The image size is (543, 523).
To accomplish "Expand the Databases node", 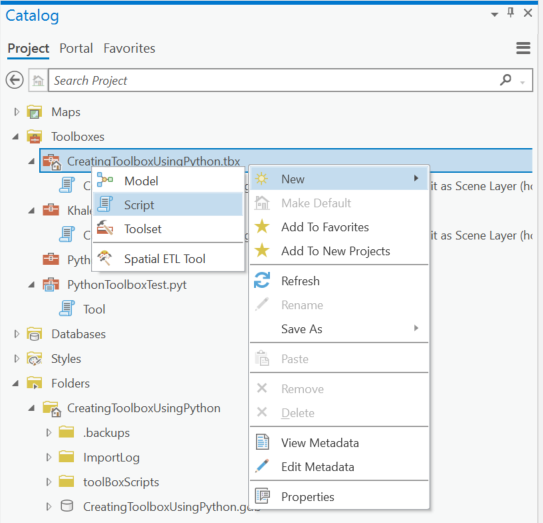I will coord(16,334).
